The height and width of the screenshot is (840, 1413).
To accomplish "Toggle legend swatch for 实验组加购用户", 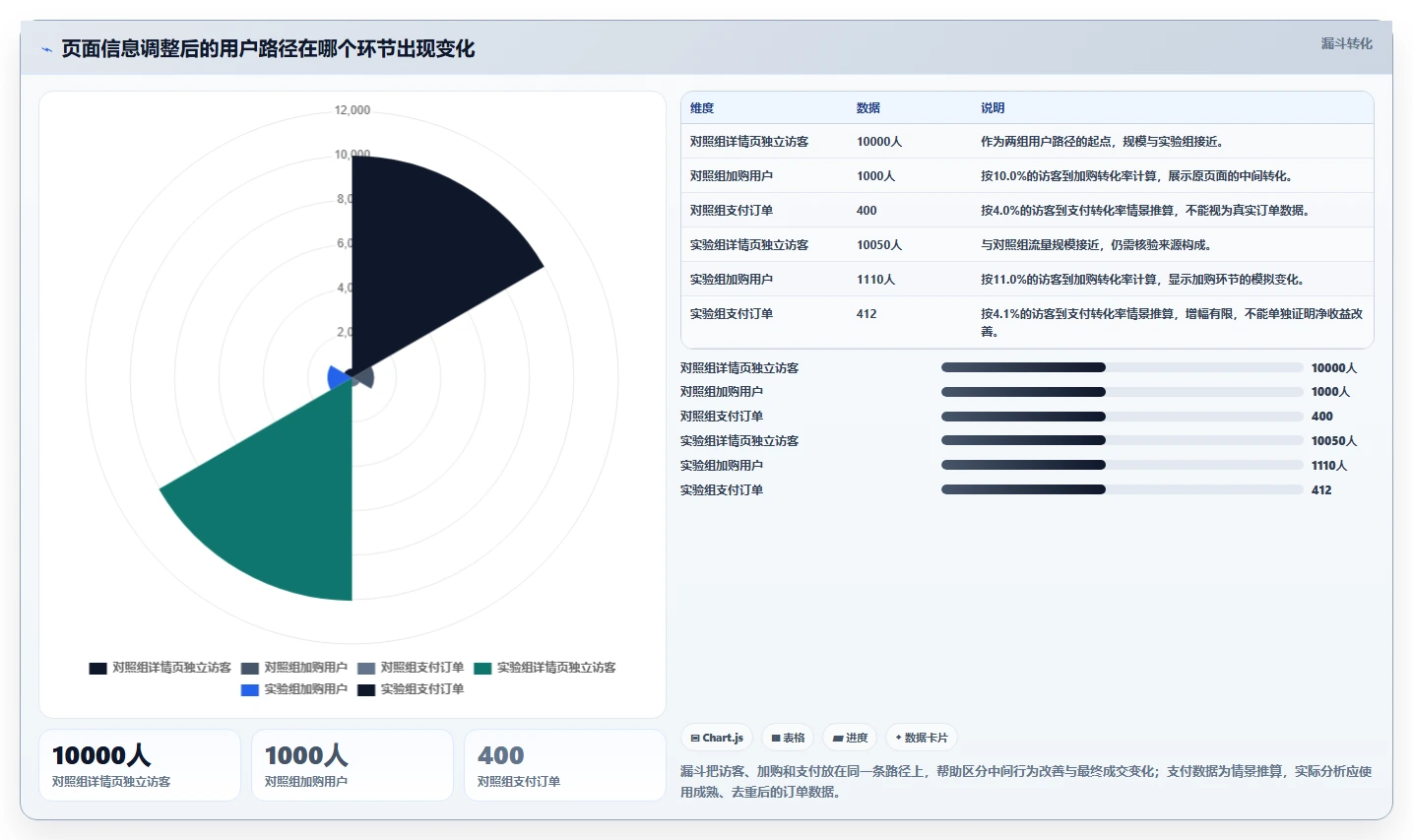I will (x=250, y=689).
